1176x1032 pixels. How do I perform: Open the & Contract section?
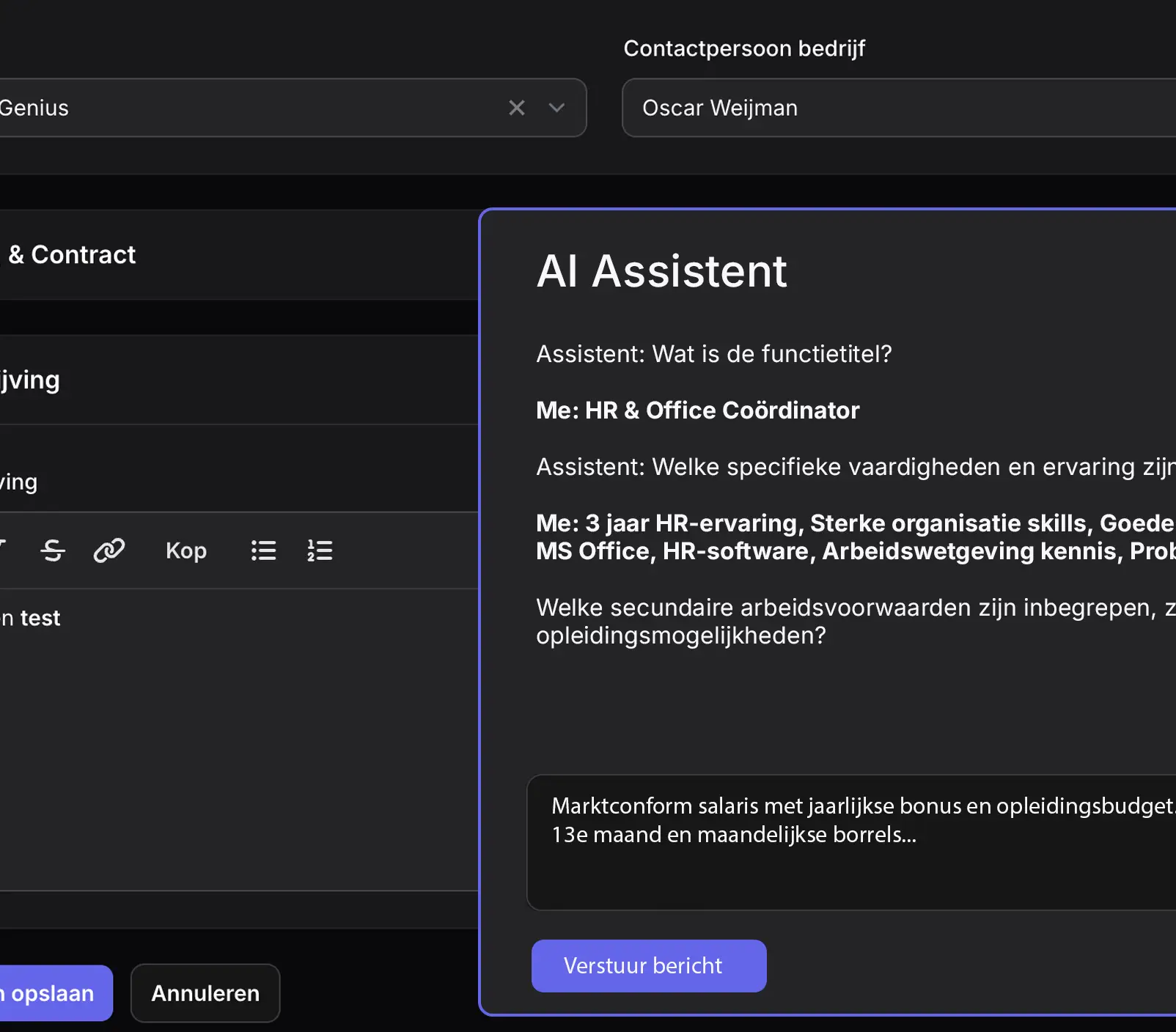pyautogui.click(x=239, y=255)
